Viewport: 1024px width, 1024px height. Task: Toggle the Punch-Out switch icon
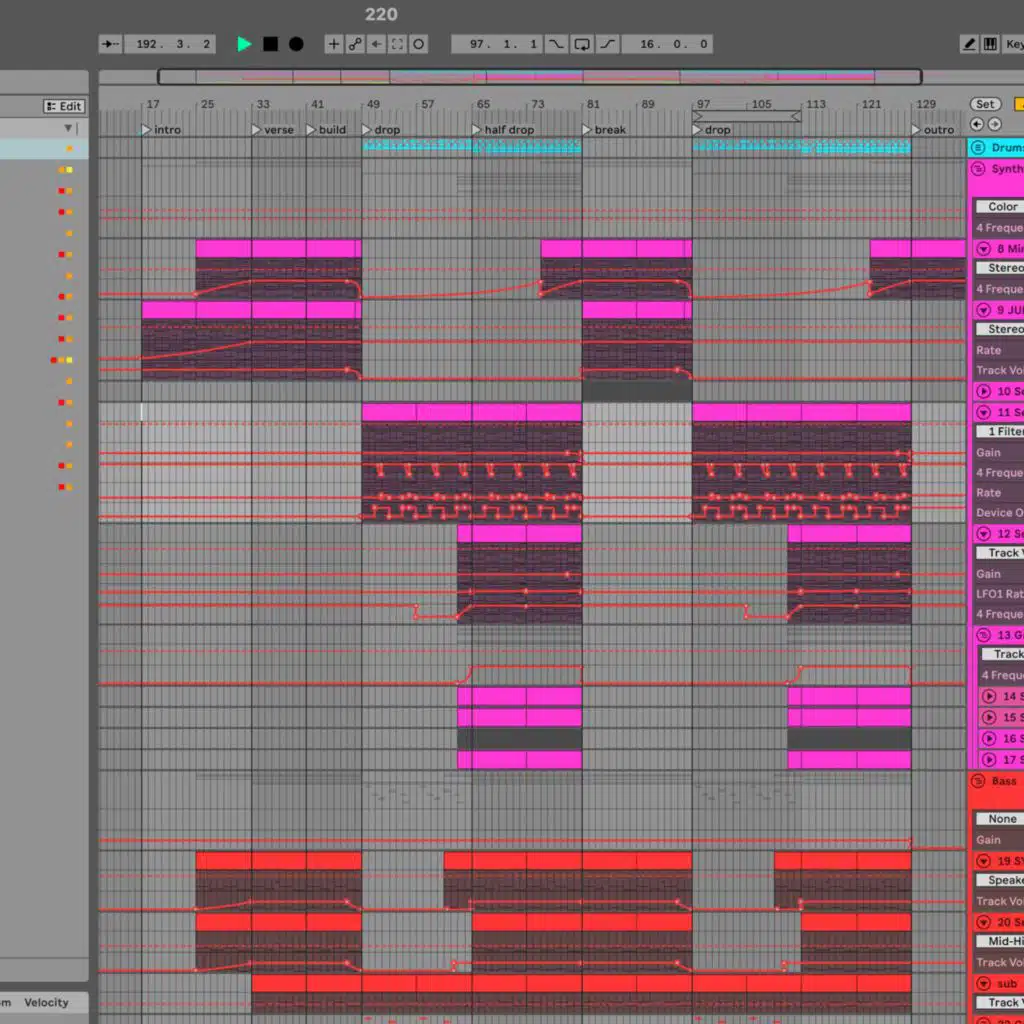click(607, 44)
